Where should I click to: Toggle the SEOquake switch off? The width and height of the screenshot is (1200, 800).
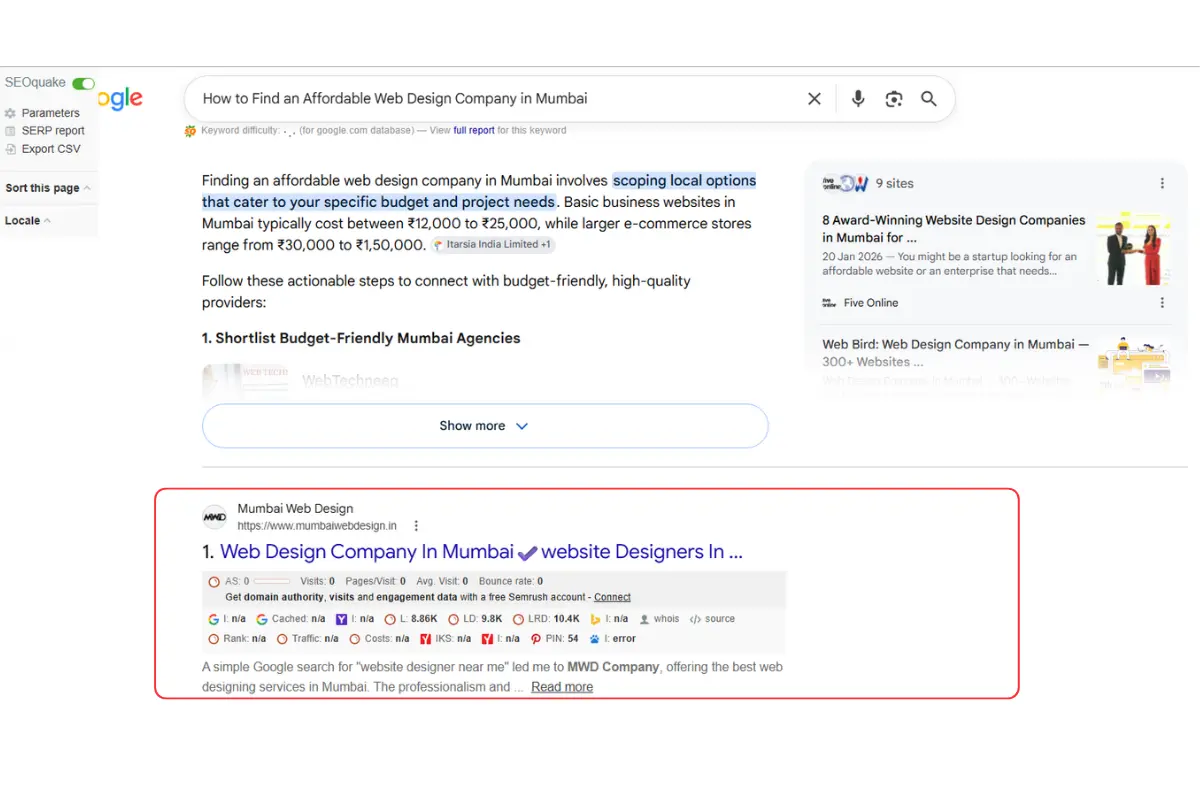click(x=84, y=83)
